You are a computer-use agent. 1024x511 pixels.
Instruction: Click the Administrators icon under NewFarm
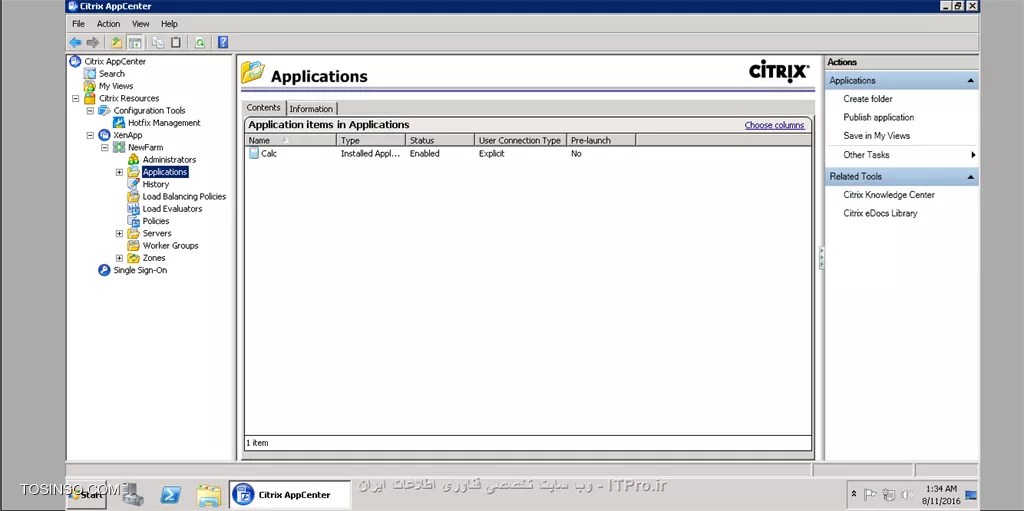pyautogui.click(x=133, y=159)
